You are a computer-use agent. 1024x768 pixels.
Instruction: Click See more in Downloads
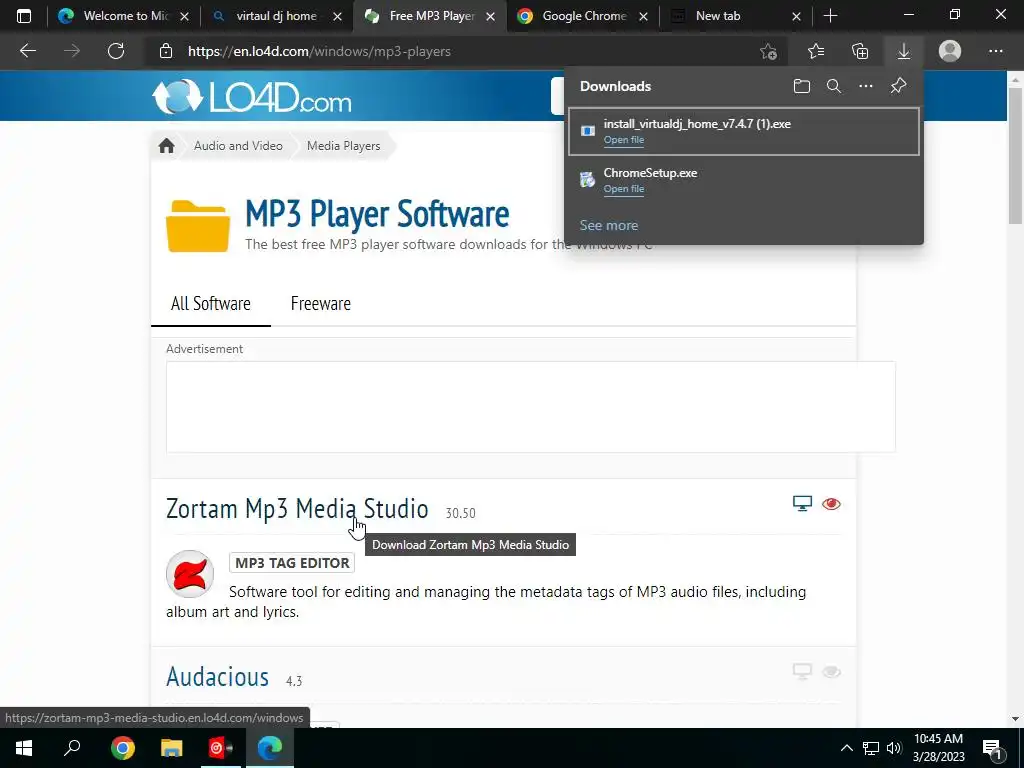coord(609,225)
